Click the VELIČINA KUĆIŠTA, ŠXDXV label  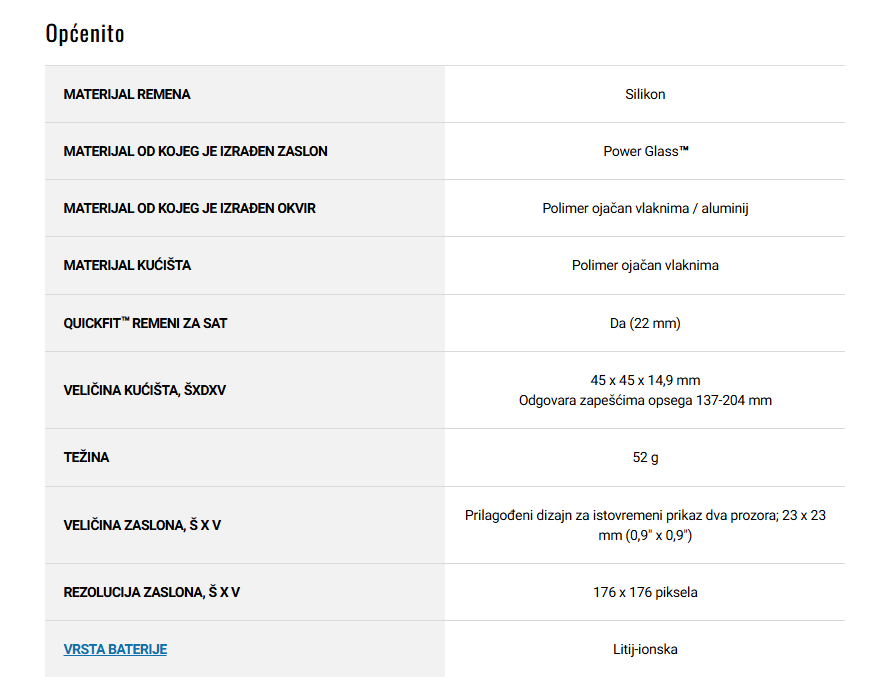coord(145,390)
